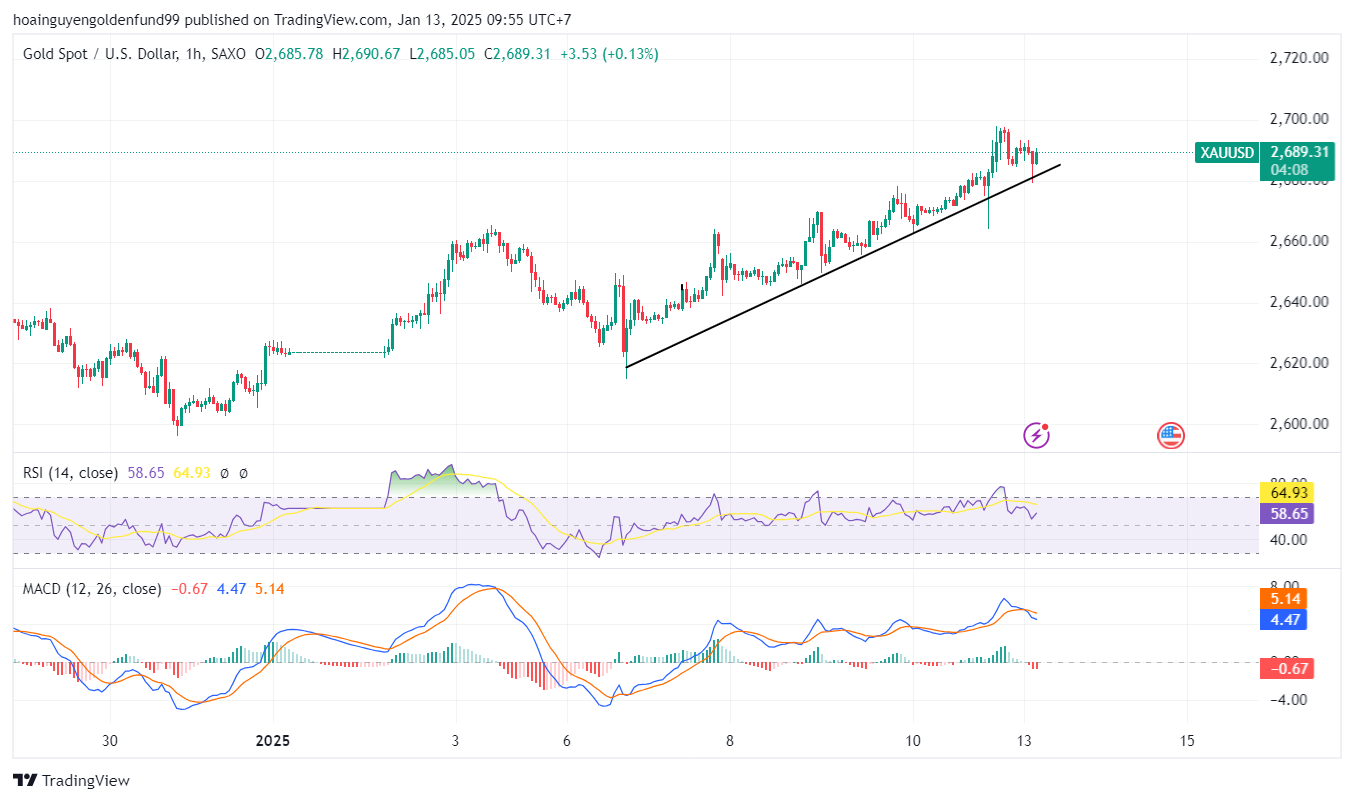
Task: Click red −0.67 value in MACD legend
Action: click(x=188, y=589)
